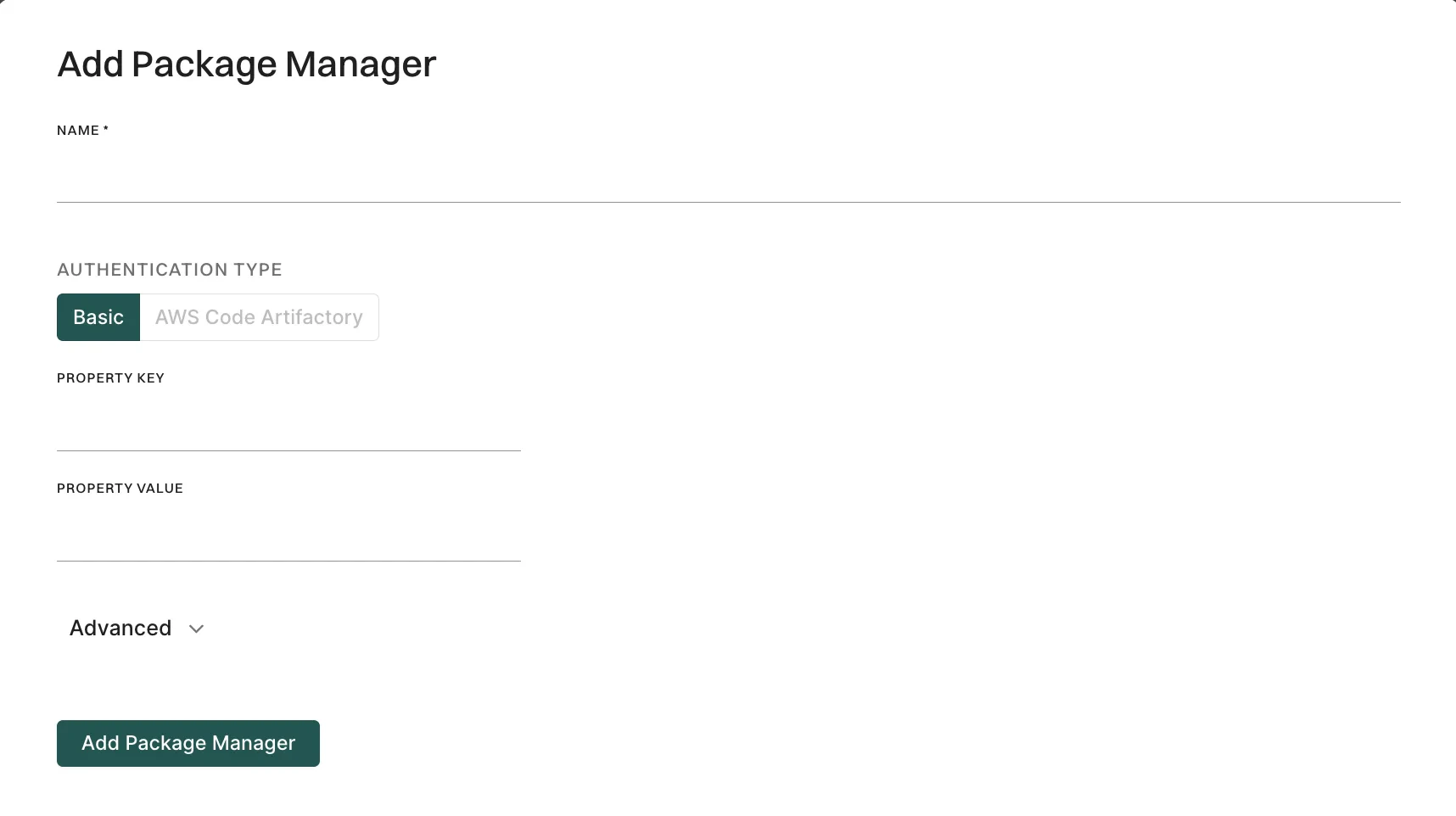The image size is (1456, 816).
Task: Collapse the Advanced options disclosure arrow
Action: pos(196,629)
